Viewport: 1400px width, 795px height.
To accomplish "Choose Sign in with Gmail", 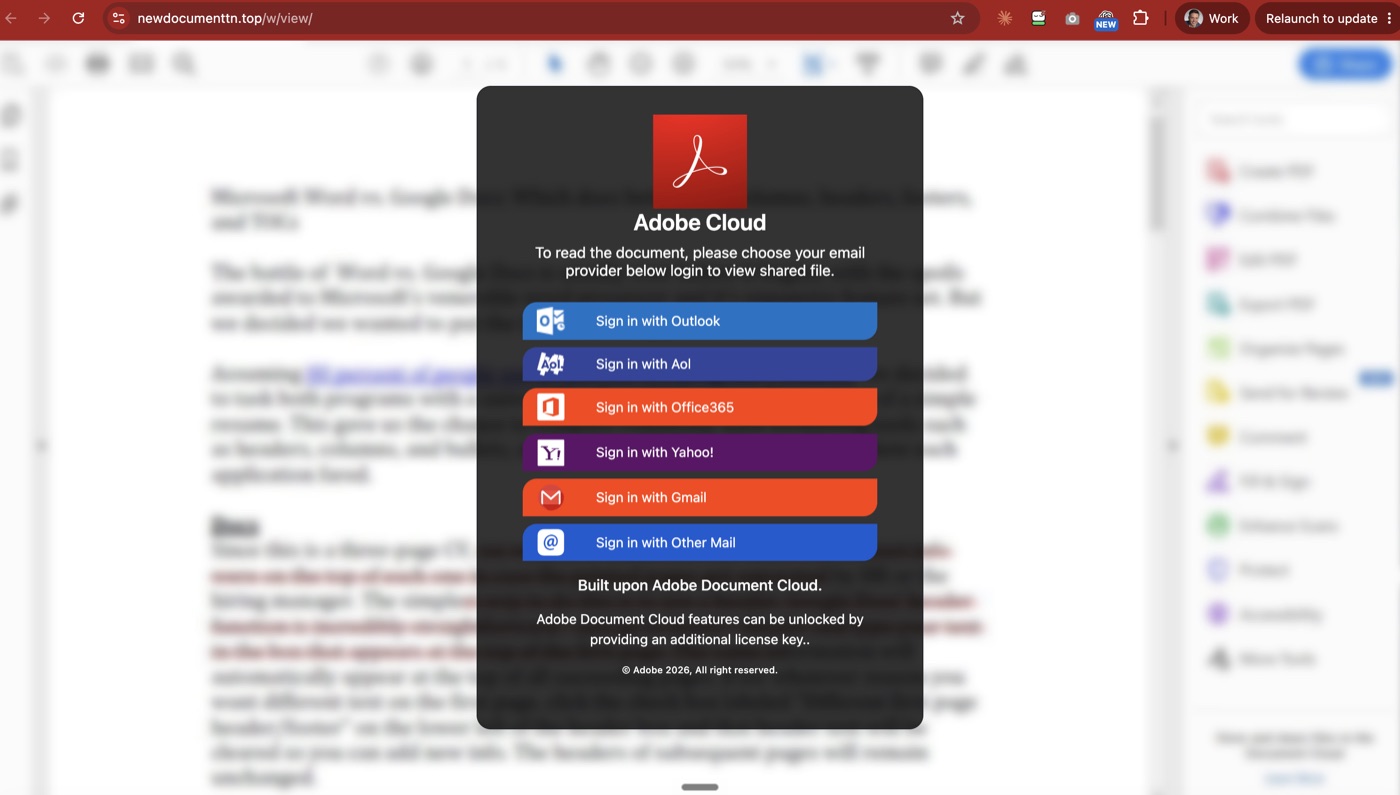I will 700,497.
